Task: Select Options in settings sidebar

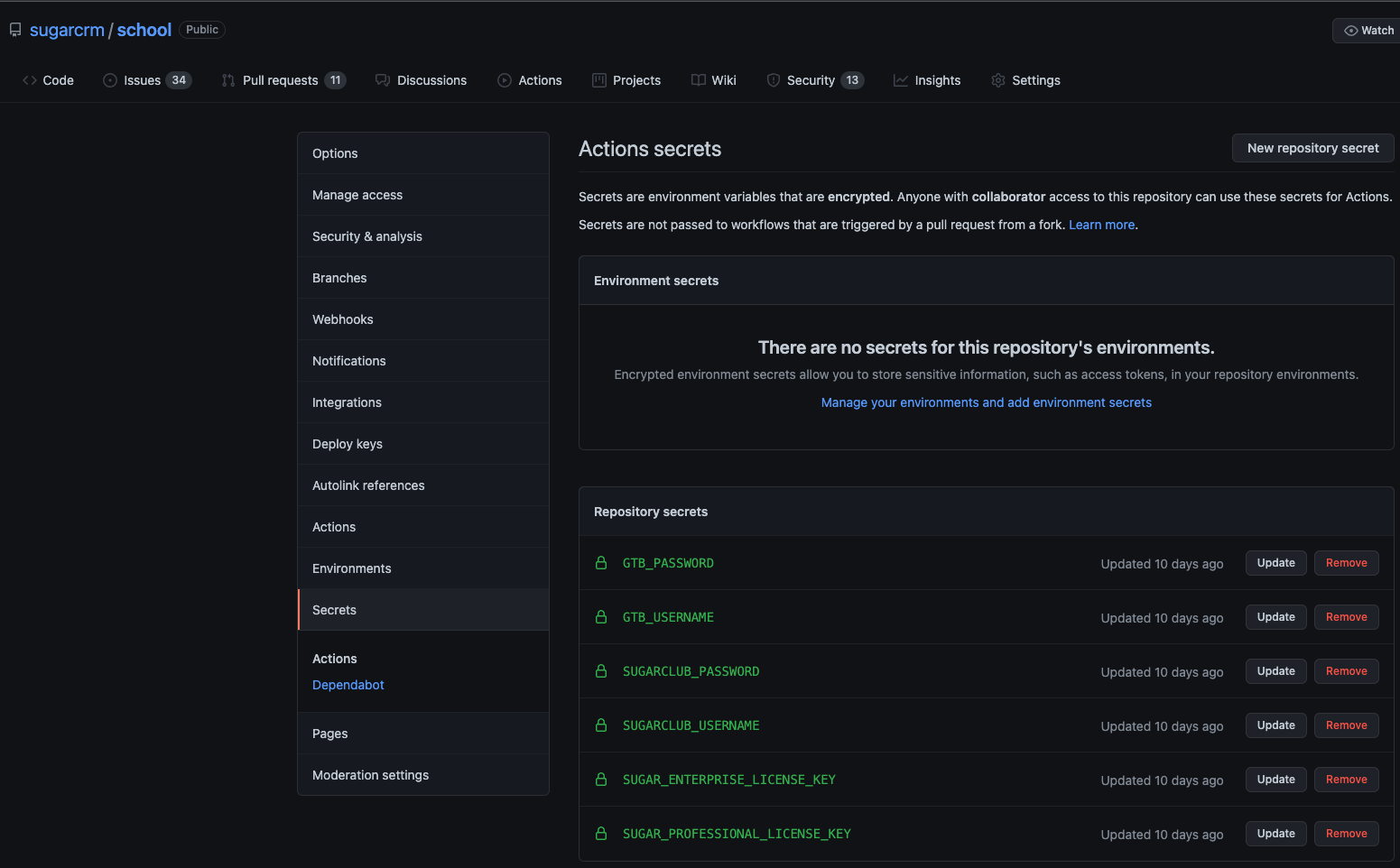Action: (x=423, y=153)
